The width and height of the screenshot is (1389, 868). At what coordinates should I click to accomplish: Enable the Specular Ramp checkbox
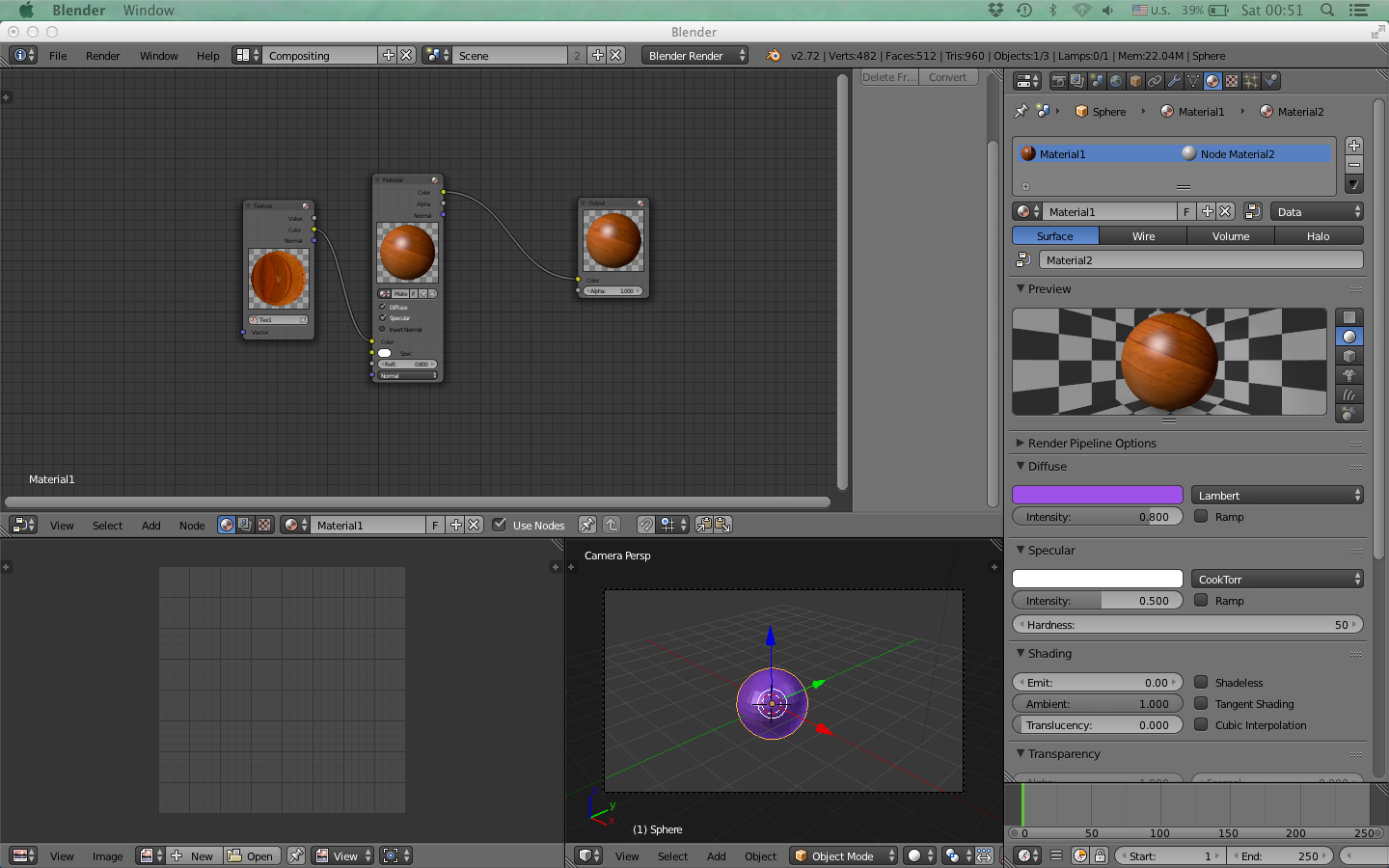(x=1201, y=600)
